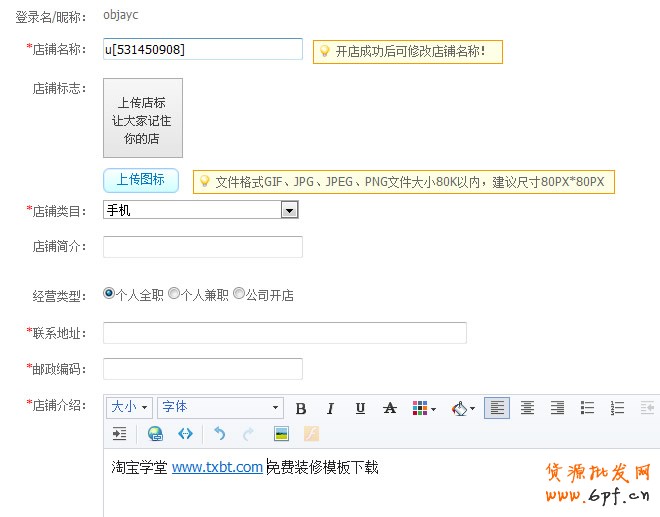660x517 pixels.
Task: Click the insert hyperlink globe icon
Action: [x=155, y=434]
